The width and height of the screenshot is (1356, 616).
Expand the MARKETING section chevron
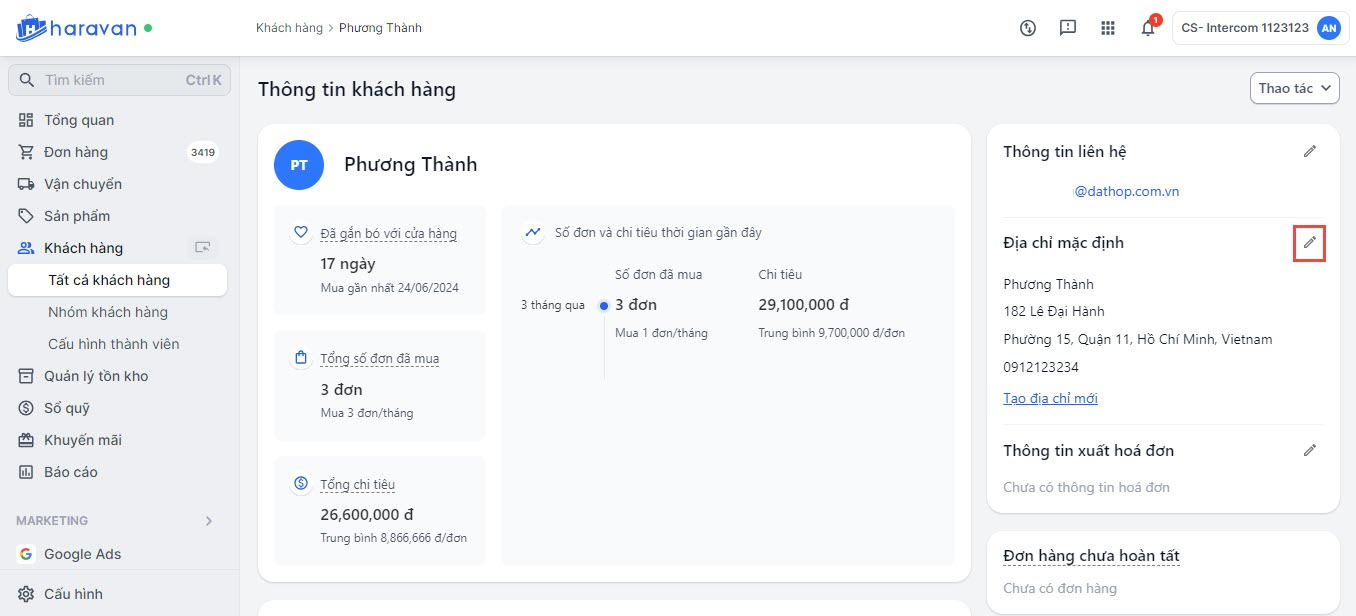click(x=209, y=521)
